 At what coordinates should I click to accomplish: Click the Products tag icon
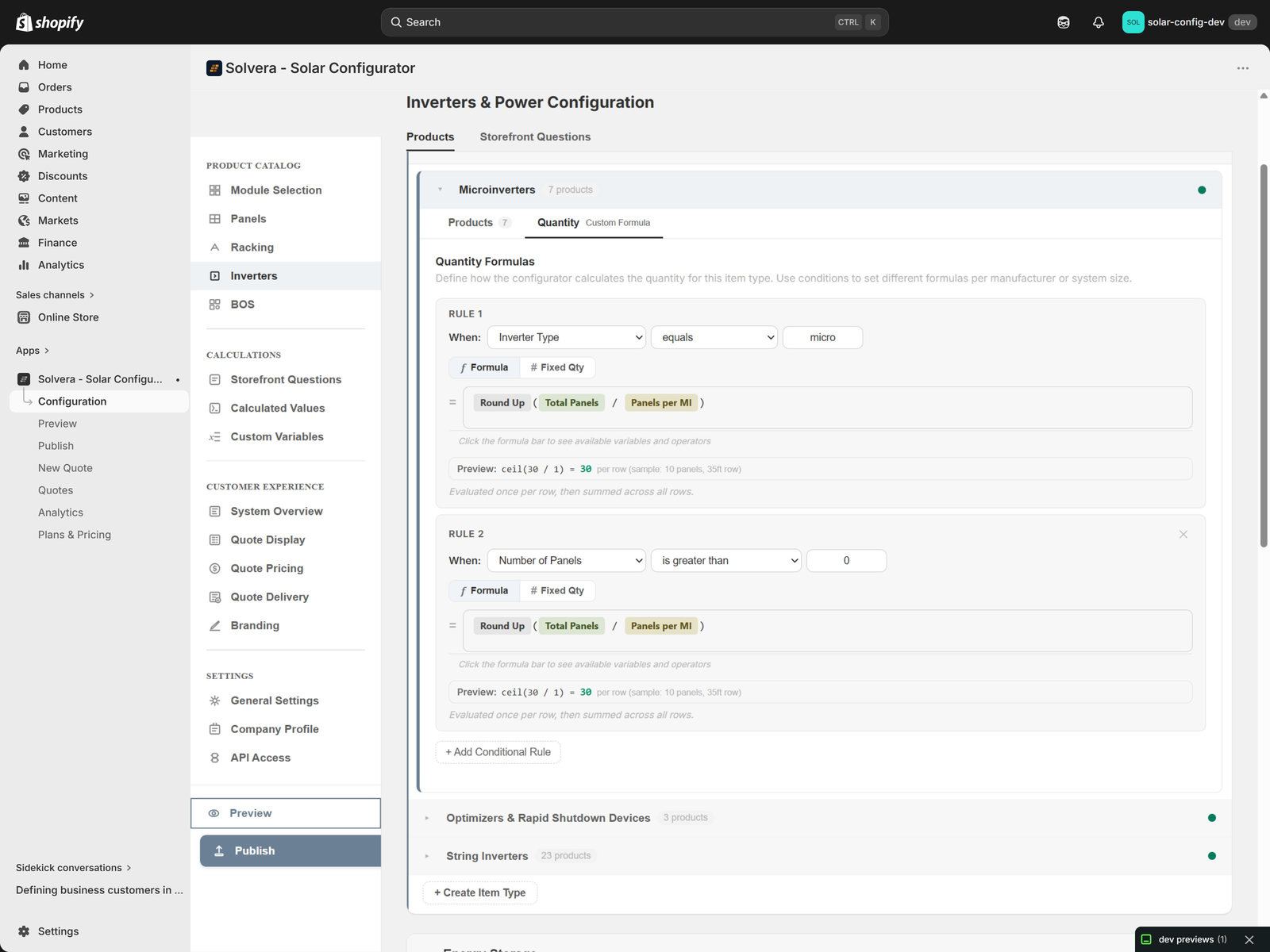point(24,109)
